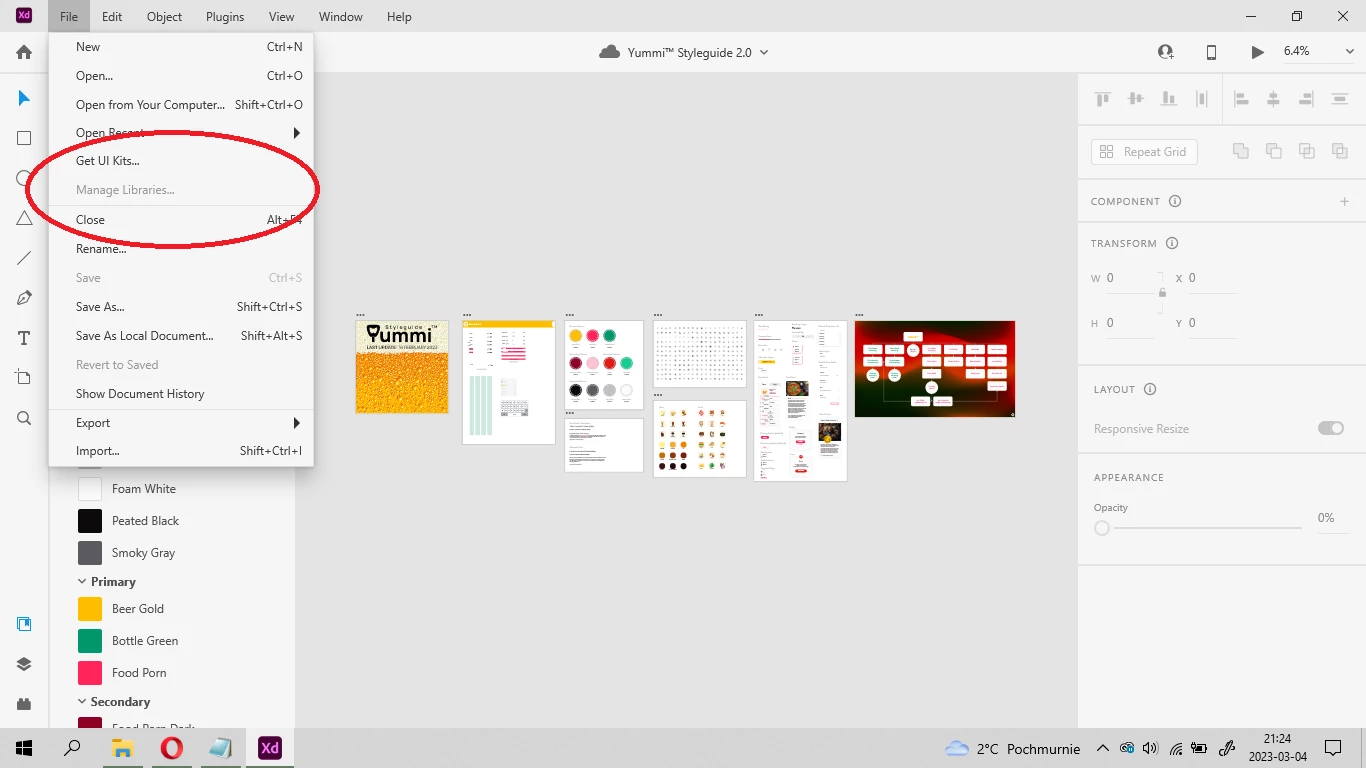Open the Libraries panel icon
The image size is (1366, 768).
click(24, 624)
